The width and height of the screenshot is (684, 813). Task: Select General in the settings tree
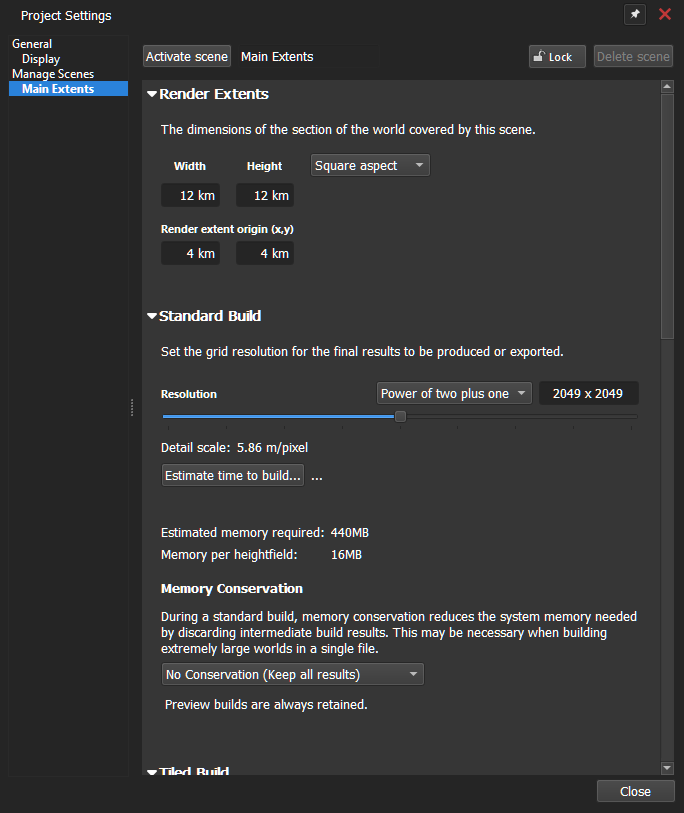tap(32, 44)
